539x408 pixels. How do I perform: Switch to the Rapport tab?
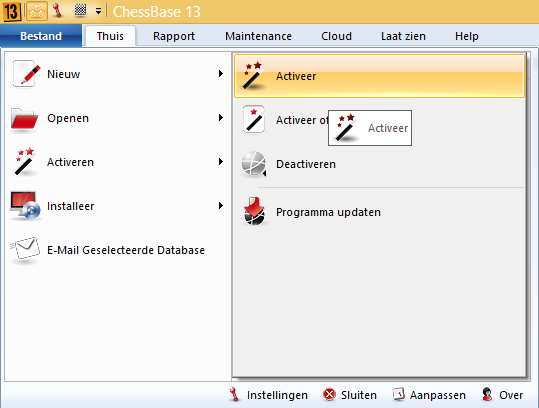[174, 36]
